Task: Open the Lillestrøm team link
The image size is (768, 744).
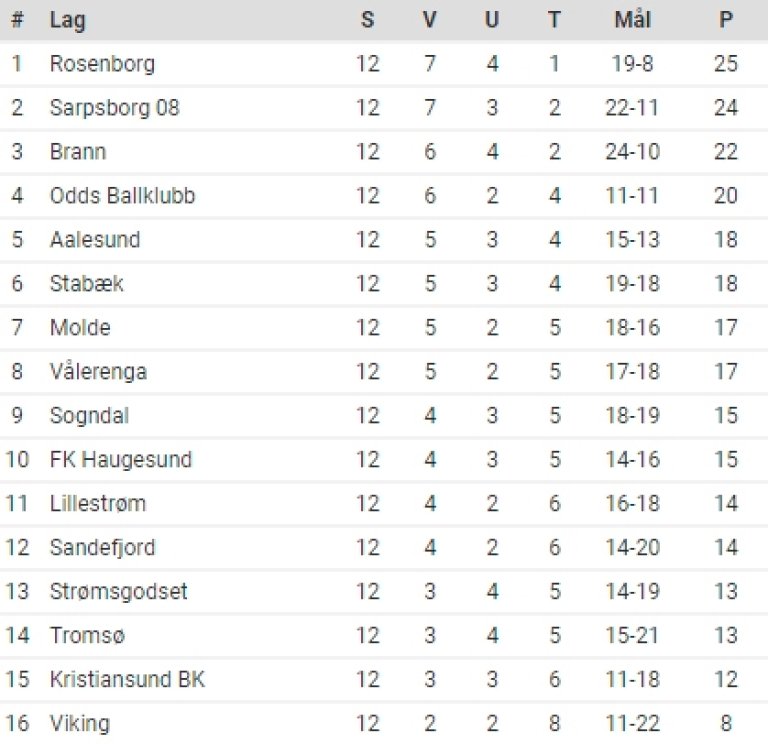Action: click(98, 504)
